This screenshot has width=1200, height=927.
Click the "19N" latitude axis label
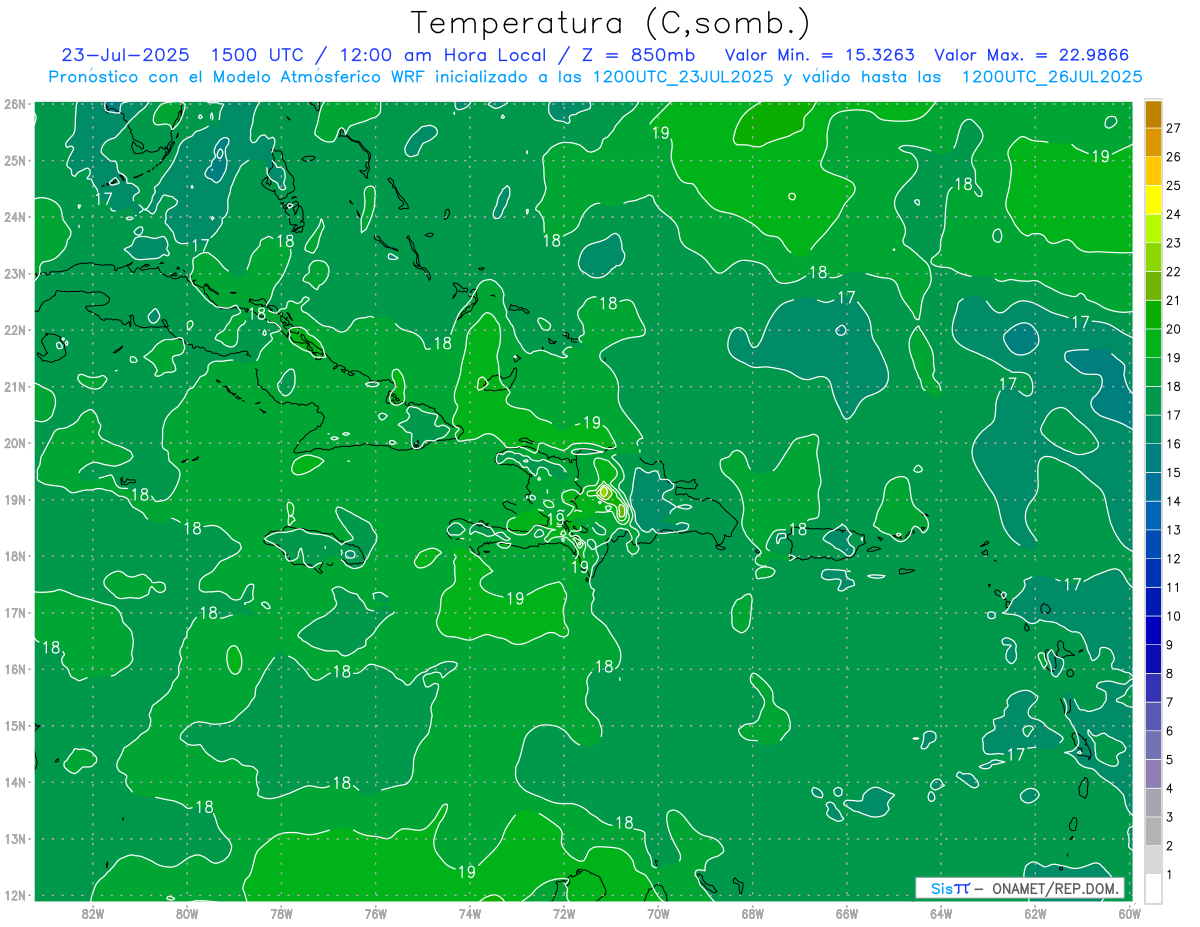[x=15, y=500]
